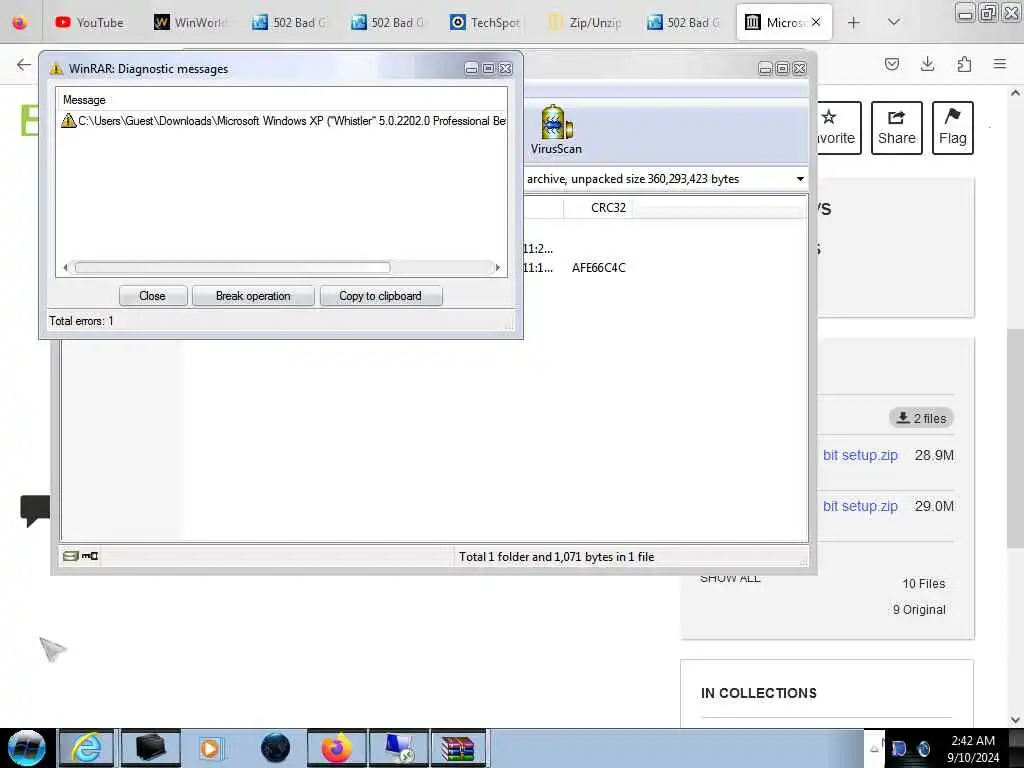Open the media player taskbar icon
Viewport: 1024px width, 768px height.
211,748
